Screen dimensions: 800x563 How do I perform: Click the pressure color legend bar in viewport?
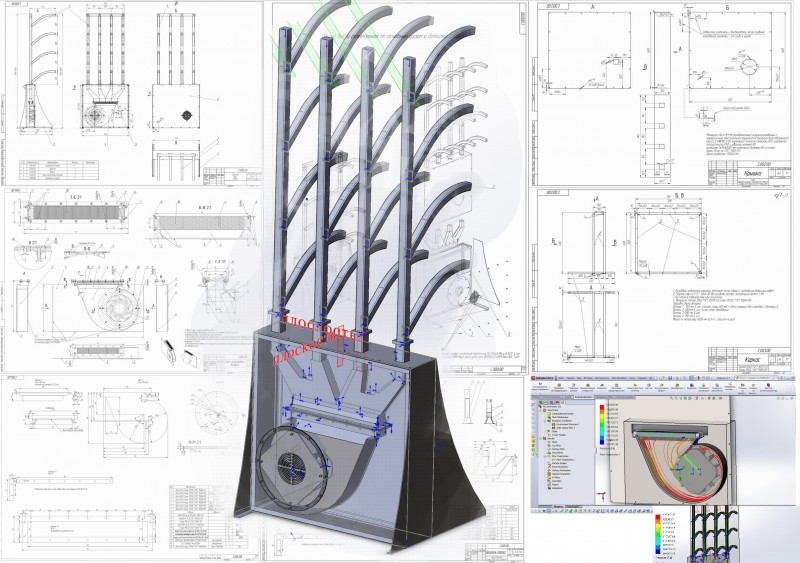tap(602, 424)
